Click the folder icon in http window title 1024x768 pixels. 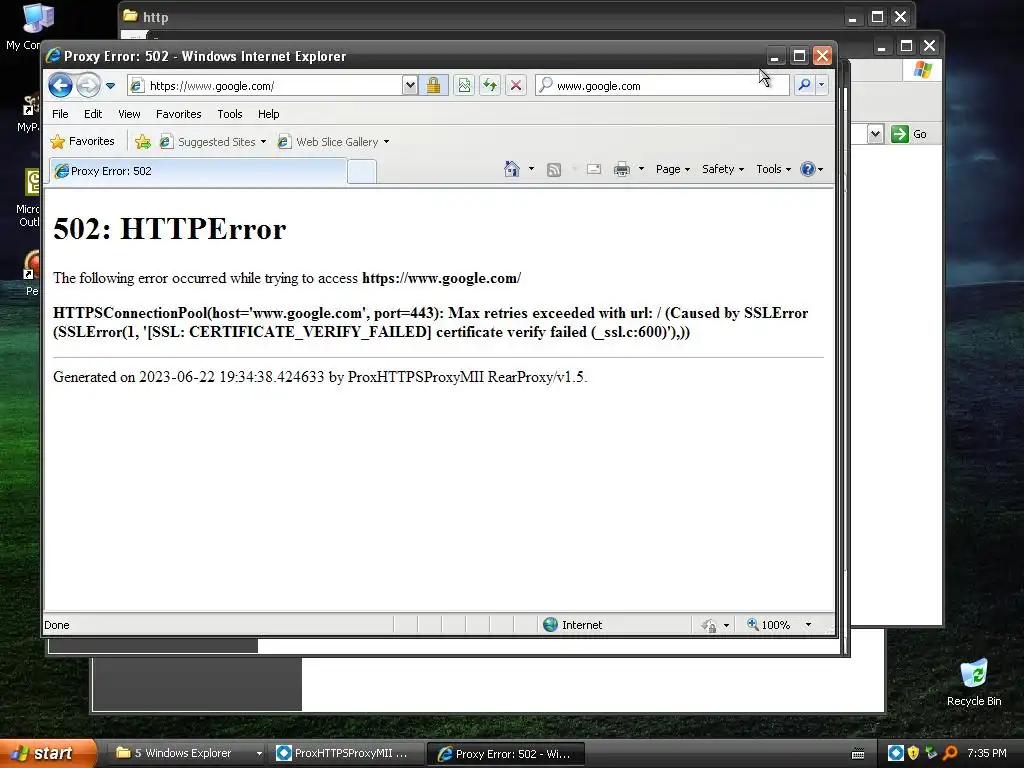pyautogui.click(x=131, y=16)
